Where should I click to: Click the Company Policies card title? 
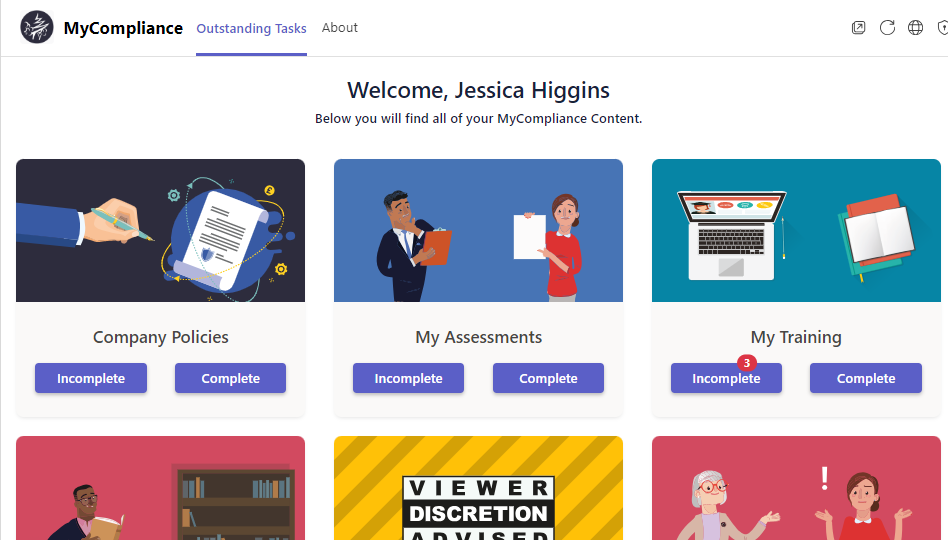[161, 337]
